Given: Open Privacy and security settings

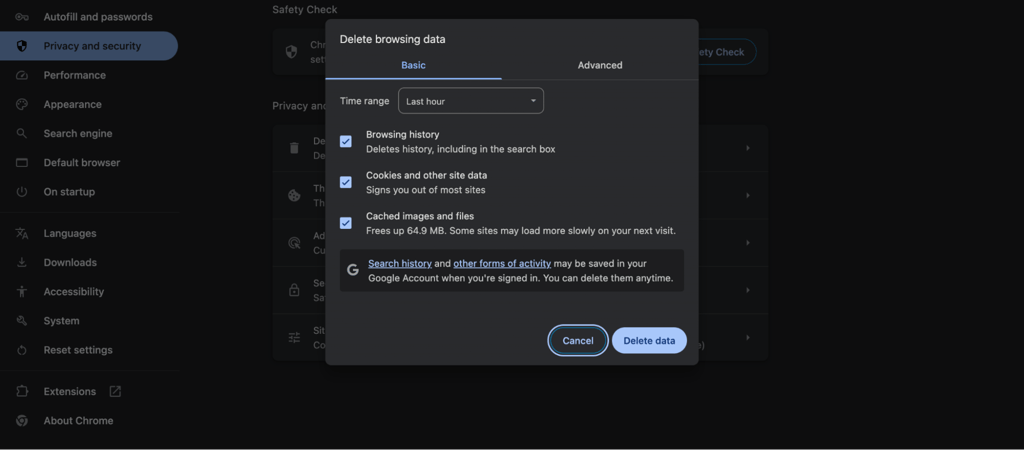Looking at the screenshot, I should pos(89,46).
